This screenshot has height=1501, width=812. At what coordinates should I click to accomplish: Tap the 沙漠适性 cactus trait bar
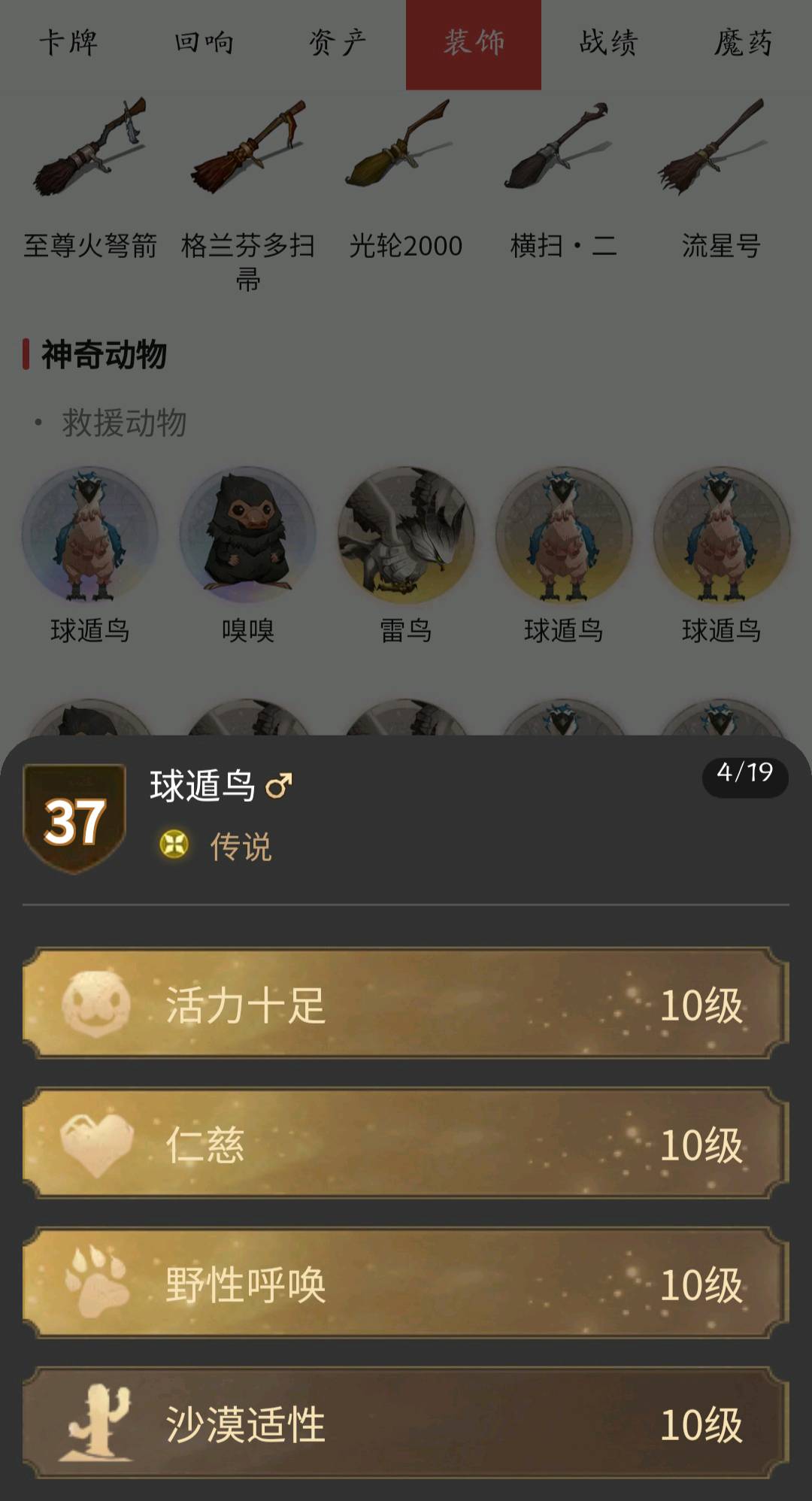click(406, 1424)
